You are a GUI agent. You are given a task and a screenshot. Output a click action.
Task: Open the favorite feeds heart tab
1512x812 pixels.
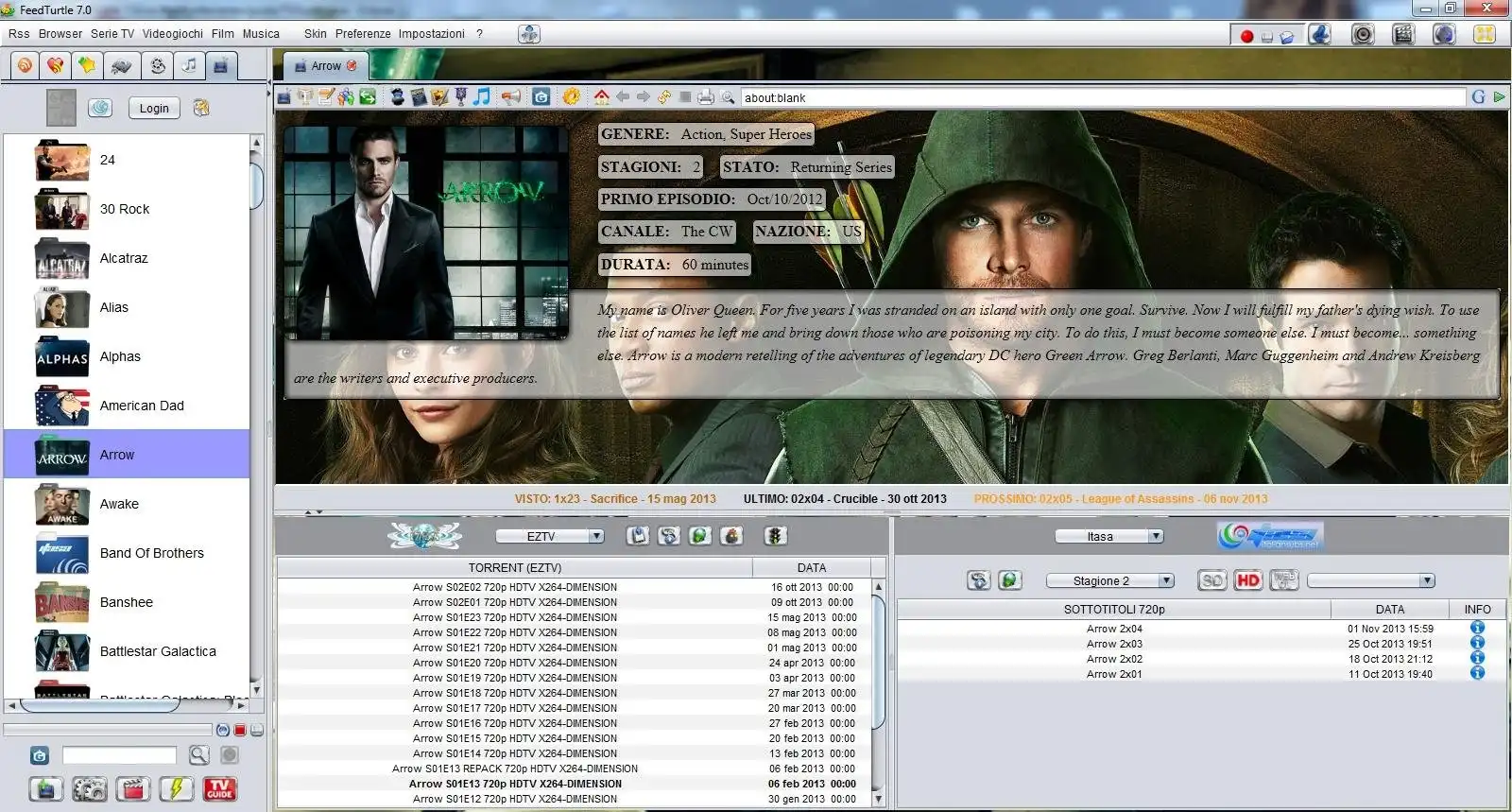[56, 66]
